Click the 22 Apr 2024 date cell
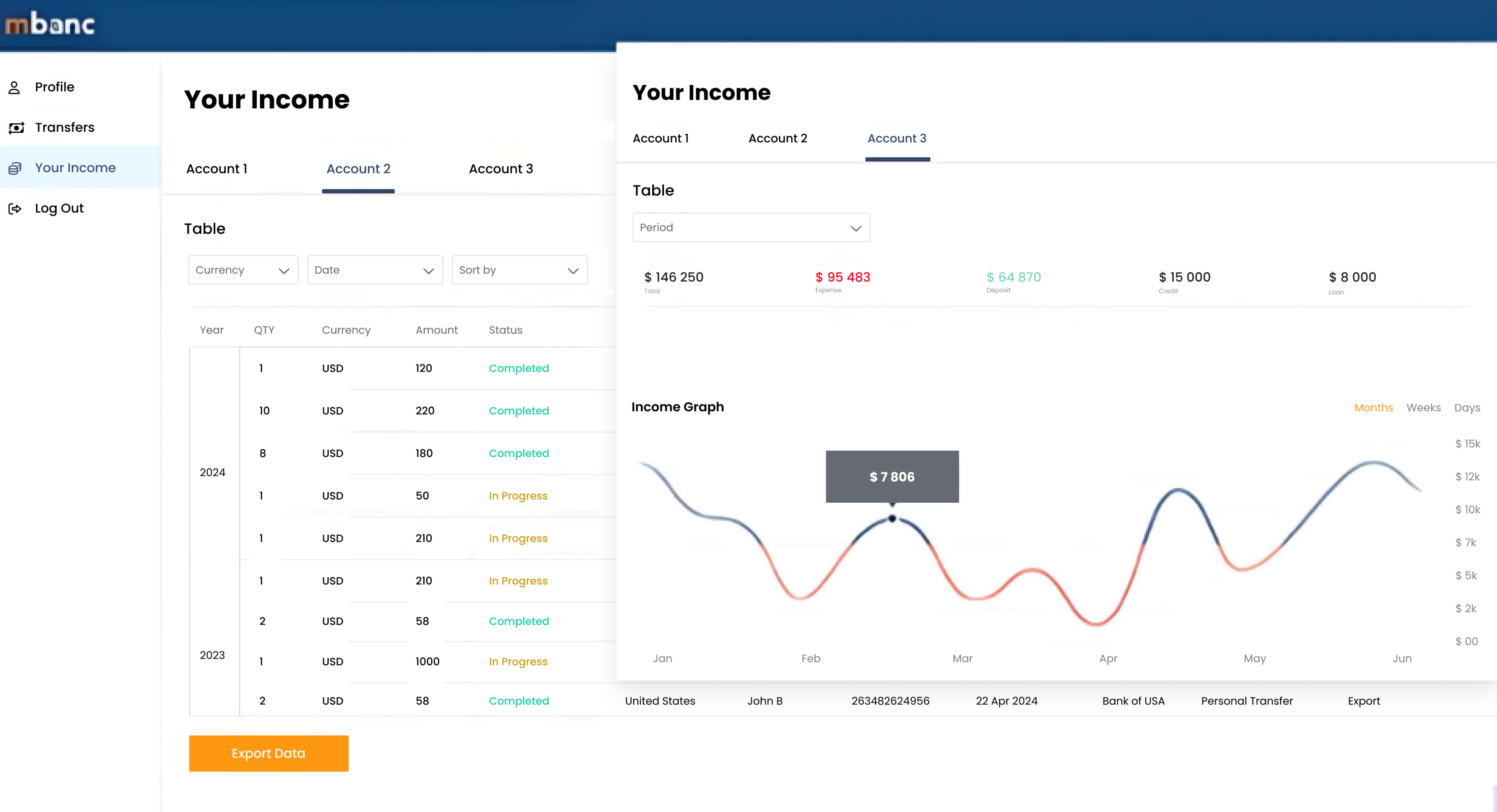This screenshot has width=1497, height=812. [x=1007, y=700]
